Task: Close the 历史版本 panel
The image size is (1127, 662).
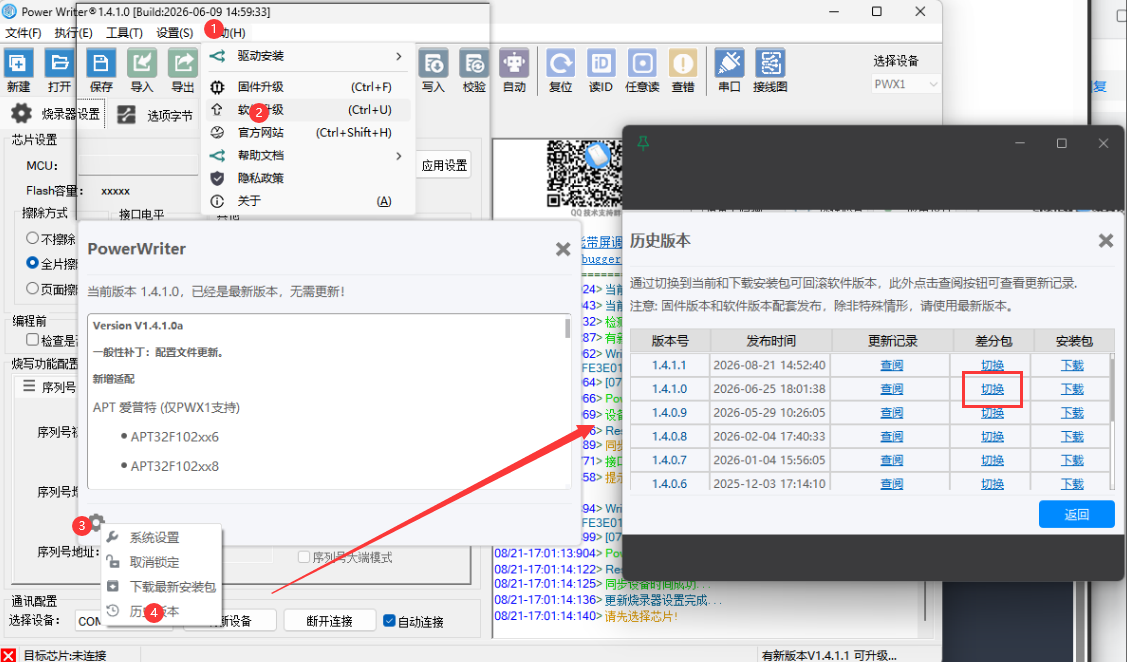Action: [x=1105, y=241]
